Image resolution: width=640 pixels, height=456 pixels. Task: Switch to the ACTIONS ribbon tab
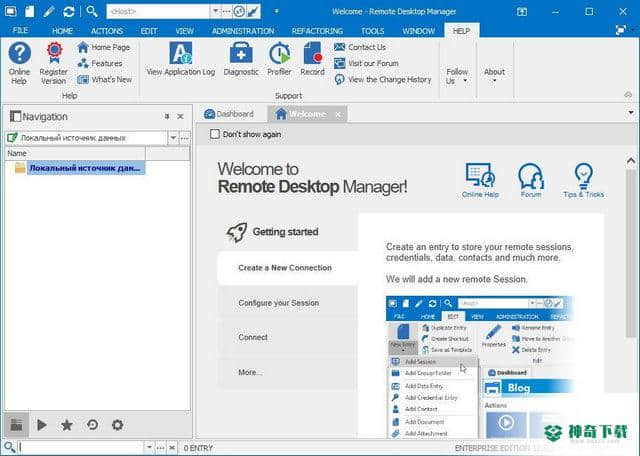[107, 31]
